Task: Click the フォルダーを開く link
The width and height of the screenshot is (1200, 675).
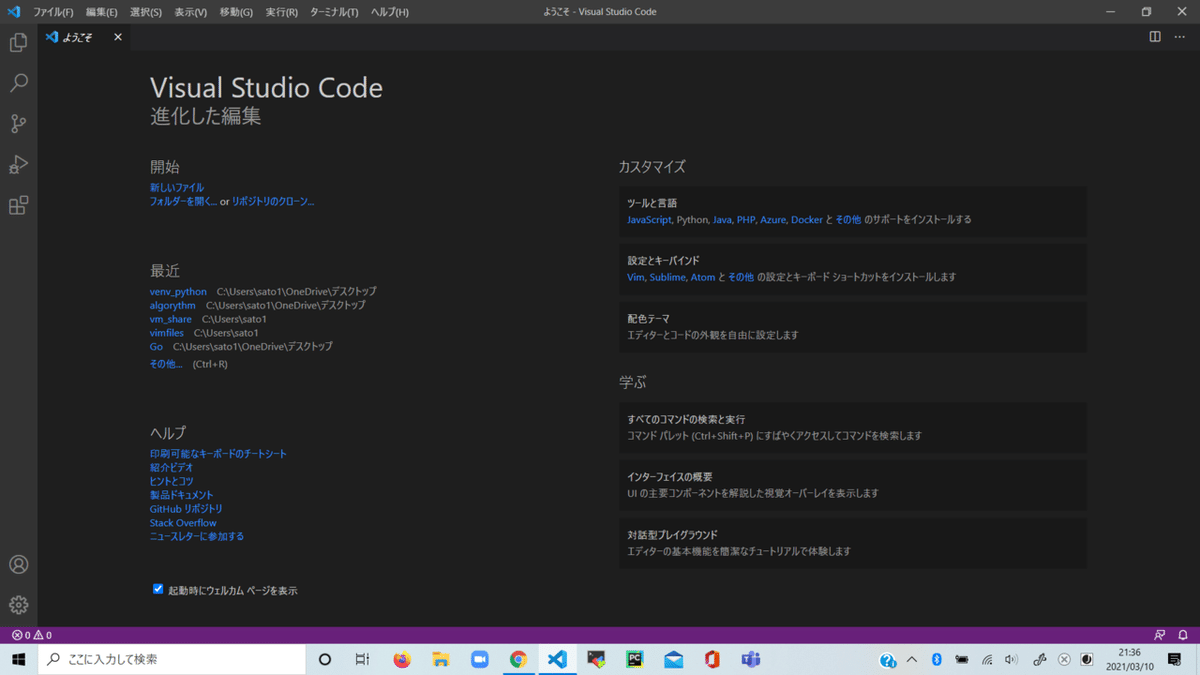Action: (x=183, y=201)
